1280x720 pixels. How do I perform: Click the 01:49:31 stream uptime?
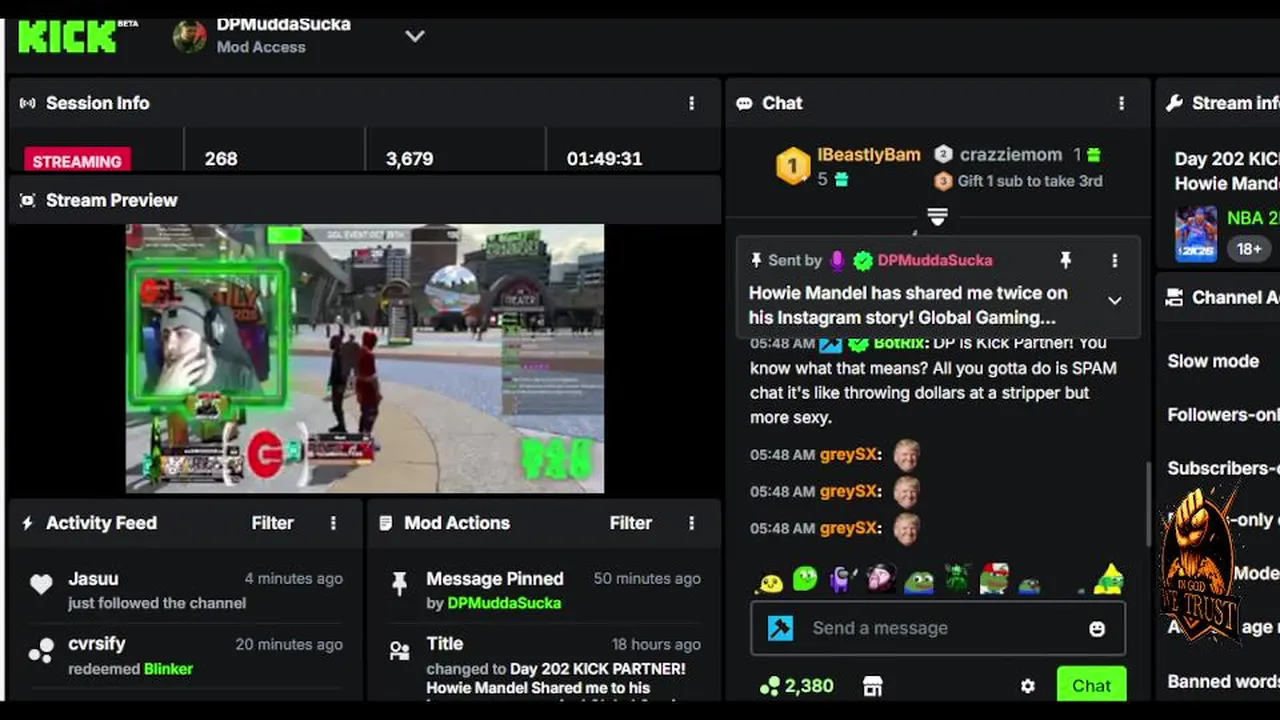point(604,159)
